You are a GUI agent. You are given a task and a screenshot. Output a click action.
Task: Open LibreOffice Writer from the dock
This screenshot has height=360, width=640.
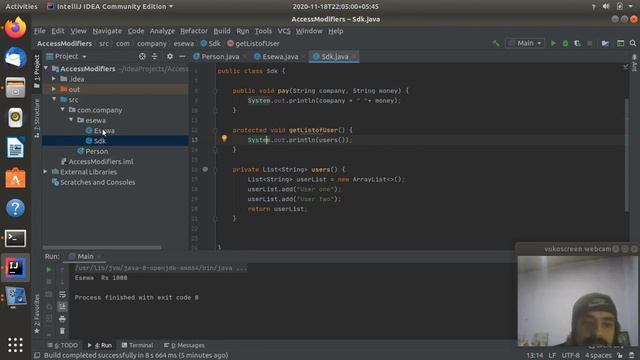(x=16, y=148)
